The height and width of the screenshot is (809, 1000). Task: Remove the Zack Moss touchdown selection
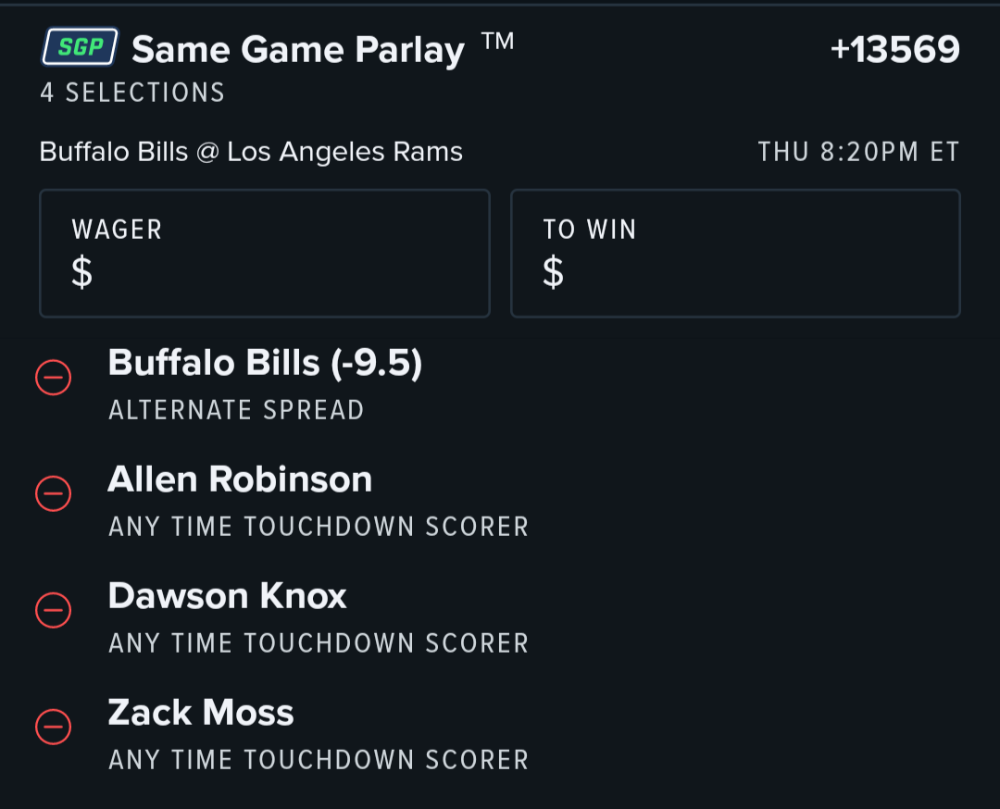pyautogui.click(x=53, y=727)
